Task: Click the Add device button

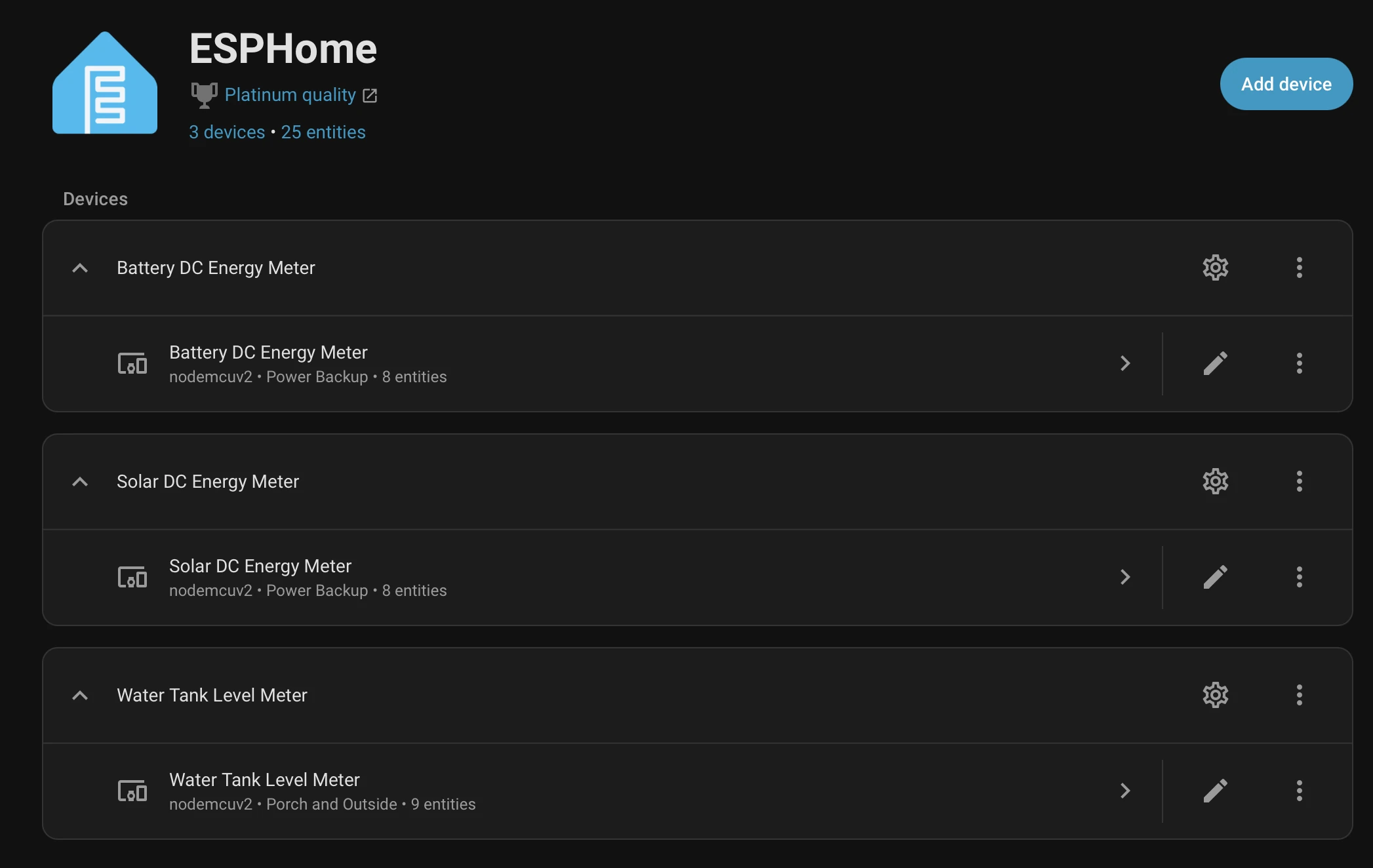Action: [1286, 84]
